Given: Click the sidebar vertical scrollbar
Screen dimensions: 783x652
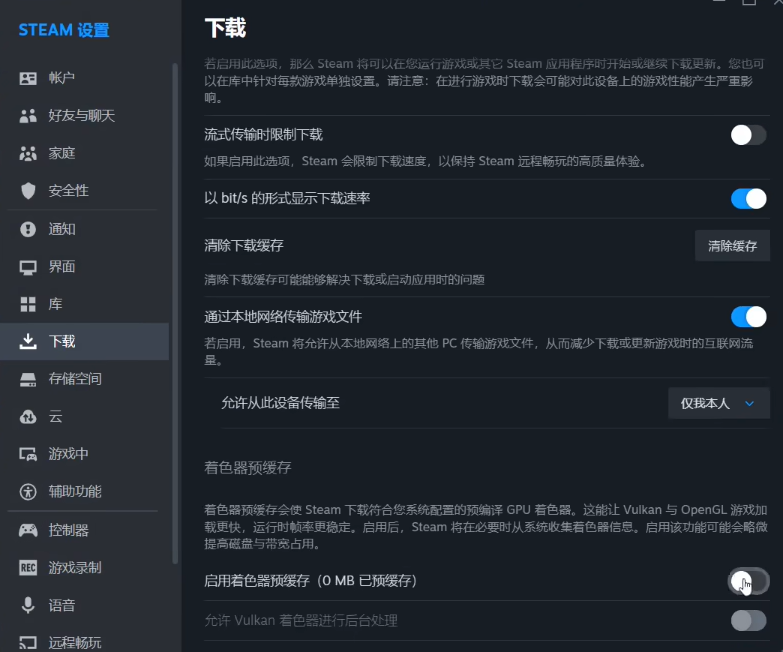Looking at the screenshot, I should 176,300.
